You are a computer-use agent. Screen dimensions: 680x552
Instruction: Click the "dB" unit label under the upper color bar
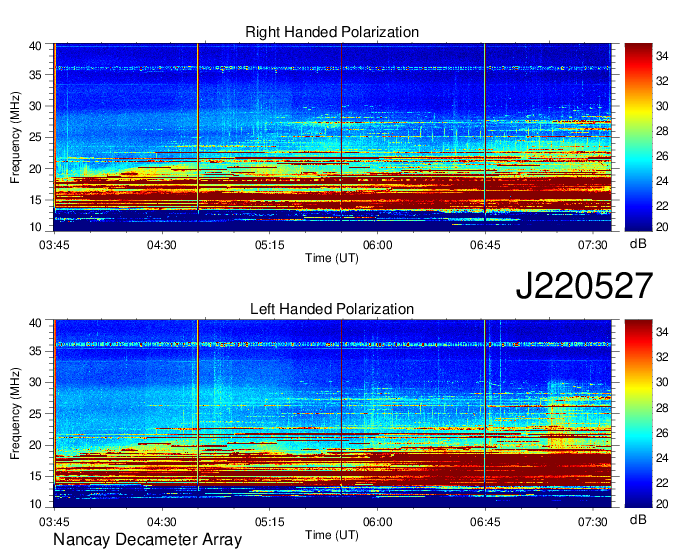(638, 244)
